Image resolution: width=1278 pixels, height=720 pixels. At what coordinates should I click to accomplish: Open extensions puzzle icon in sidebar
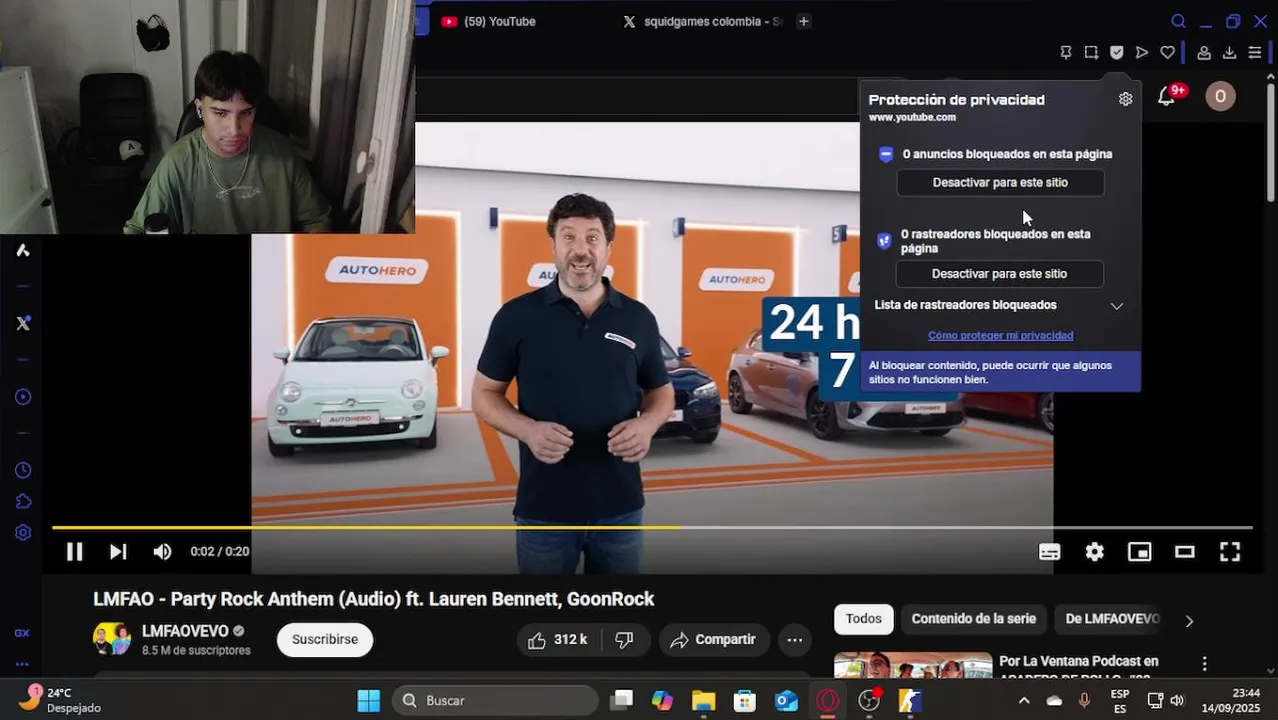(23, 501)
